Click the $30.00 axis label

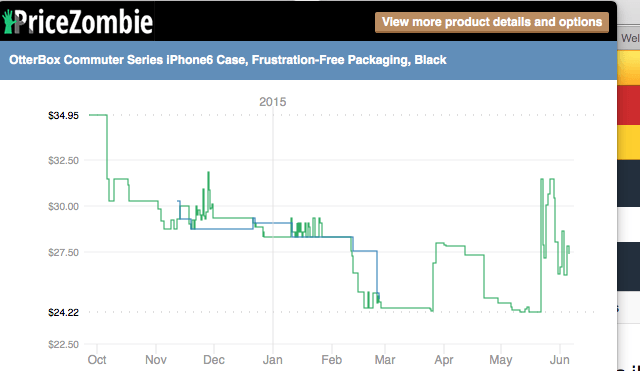(x=63, y=207)
